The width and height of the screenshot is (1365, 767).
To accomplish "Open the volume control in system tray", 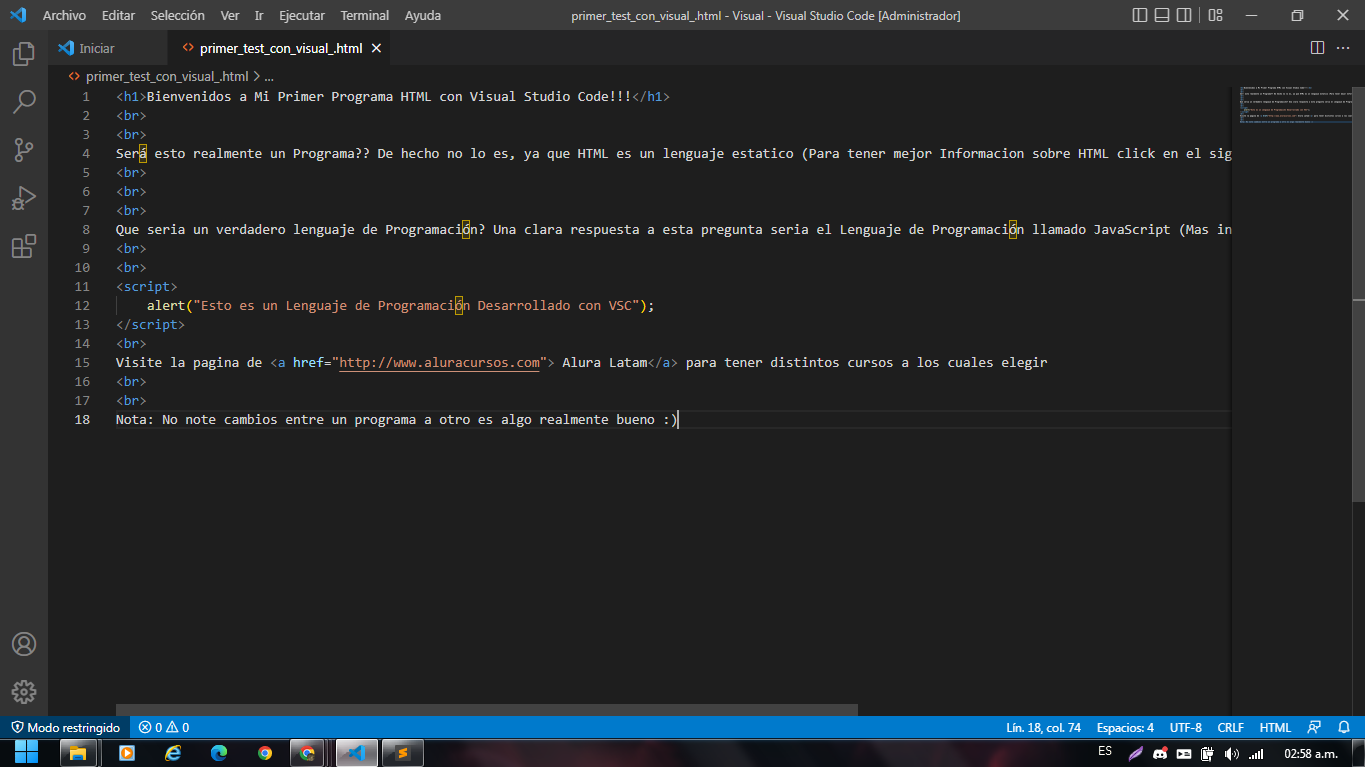I will pos(1231,754).
